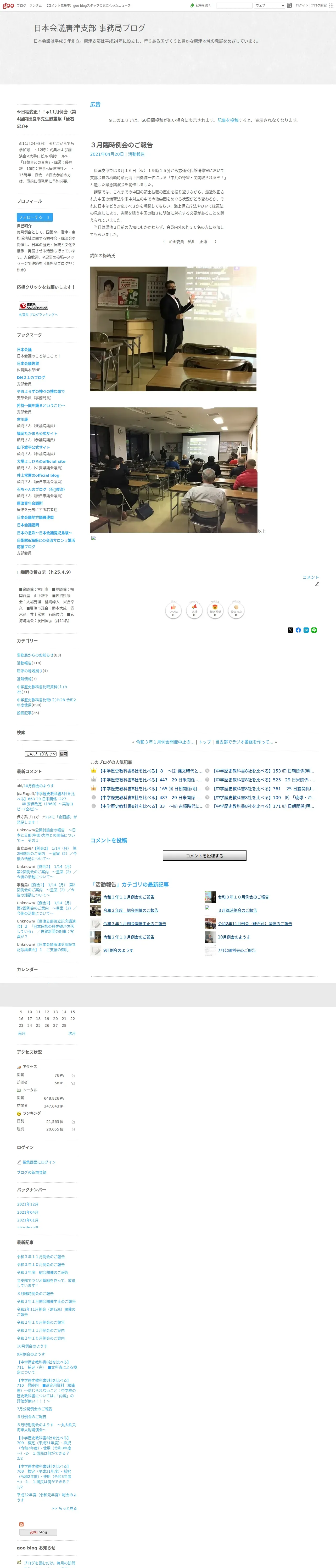This screenshot has height=1568, width=336.
Task: Click the key icon beside 編集画面にログイン
Action: tap(19, 1161)
